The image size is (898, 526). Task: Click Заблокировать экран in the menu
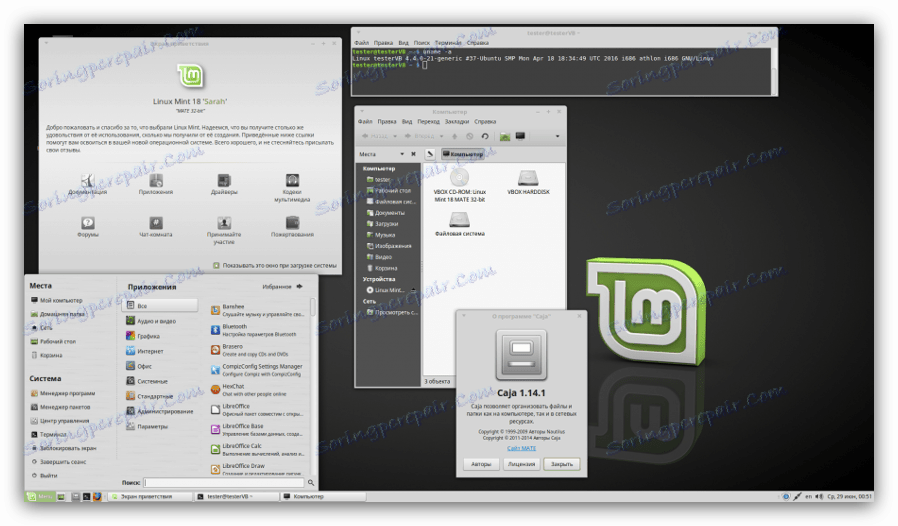(63, 448)
